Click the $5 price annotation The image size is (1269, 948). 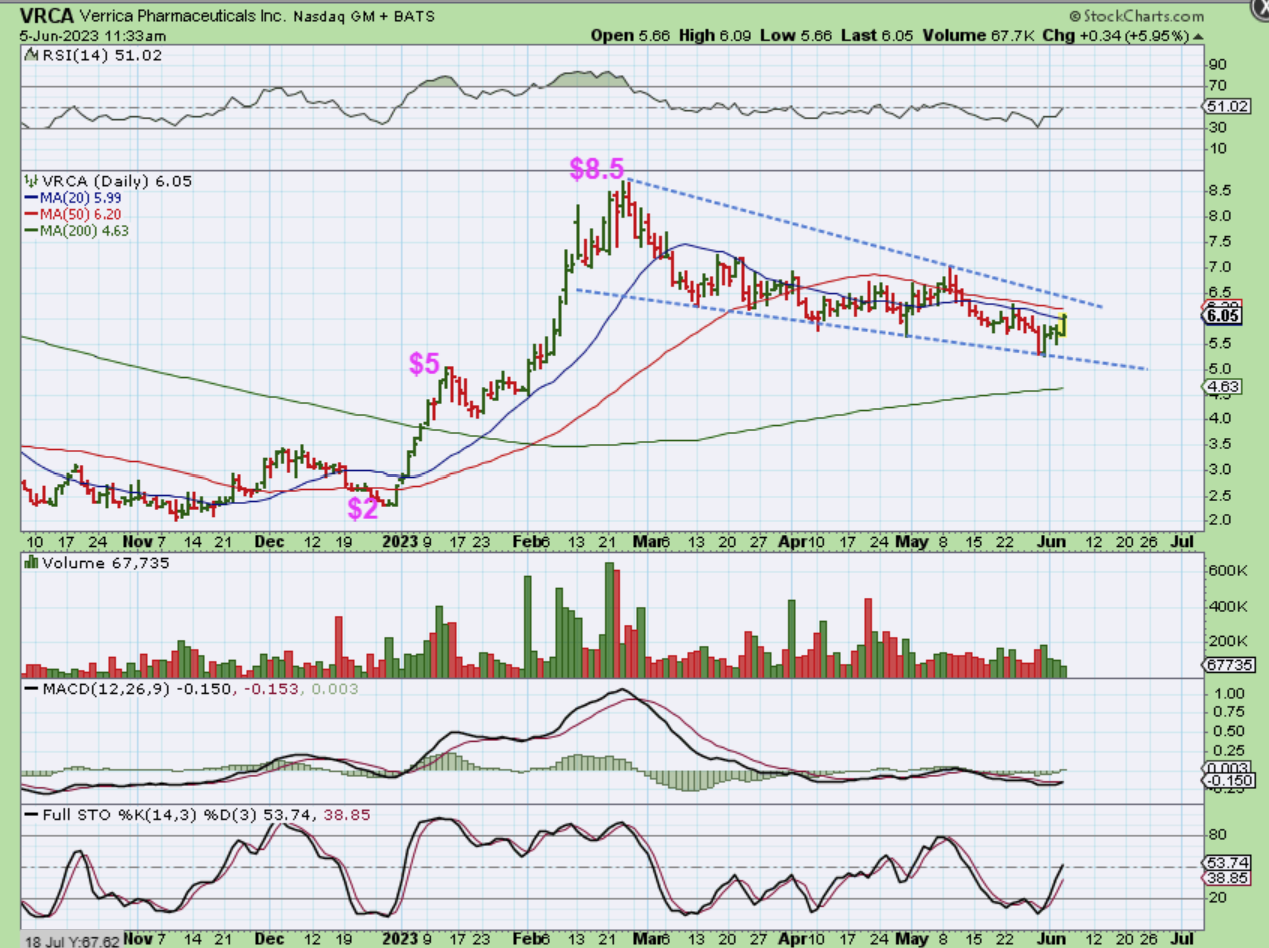(424, 363)
